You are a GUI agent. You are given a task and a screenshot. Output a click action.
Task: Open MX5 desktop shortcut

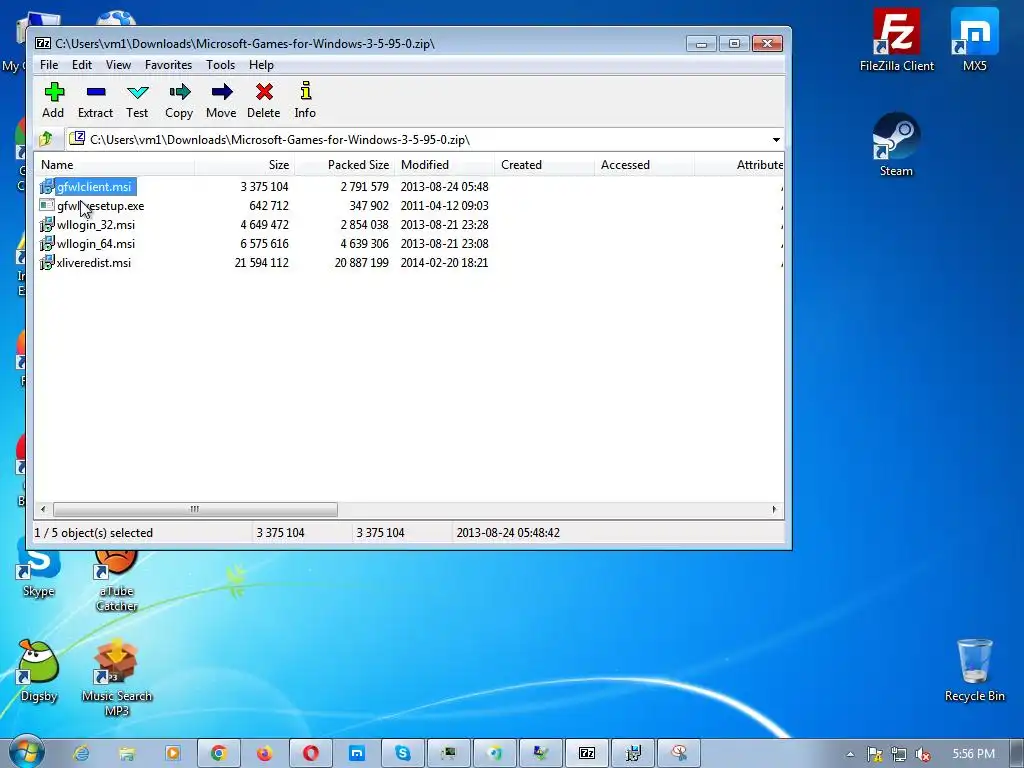[974, 40]
